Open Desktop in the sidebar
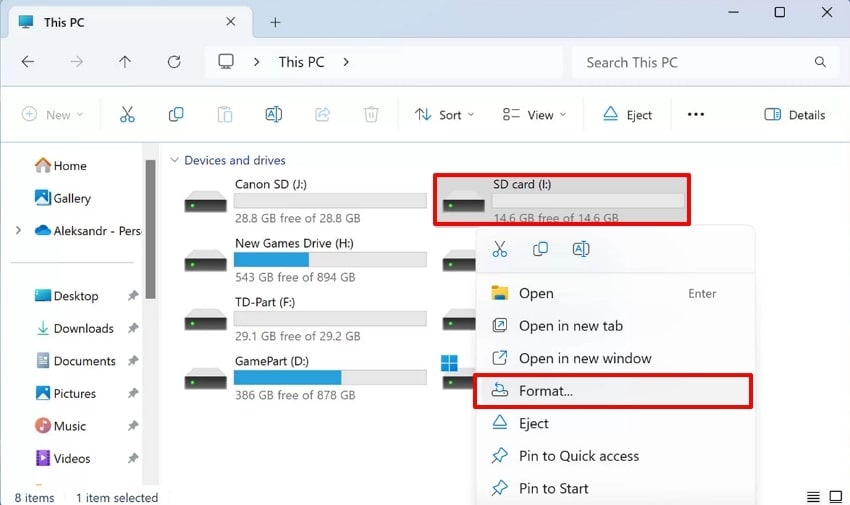This screenshot has width=850, height=505. tap(66, 295)
